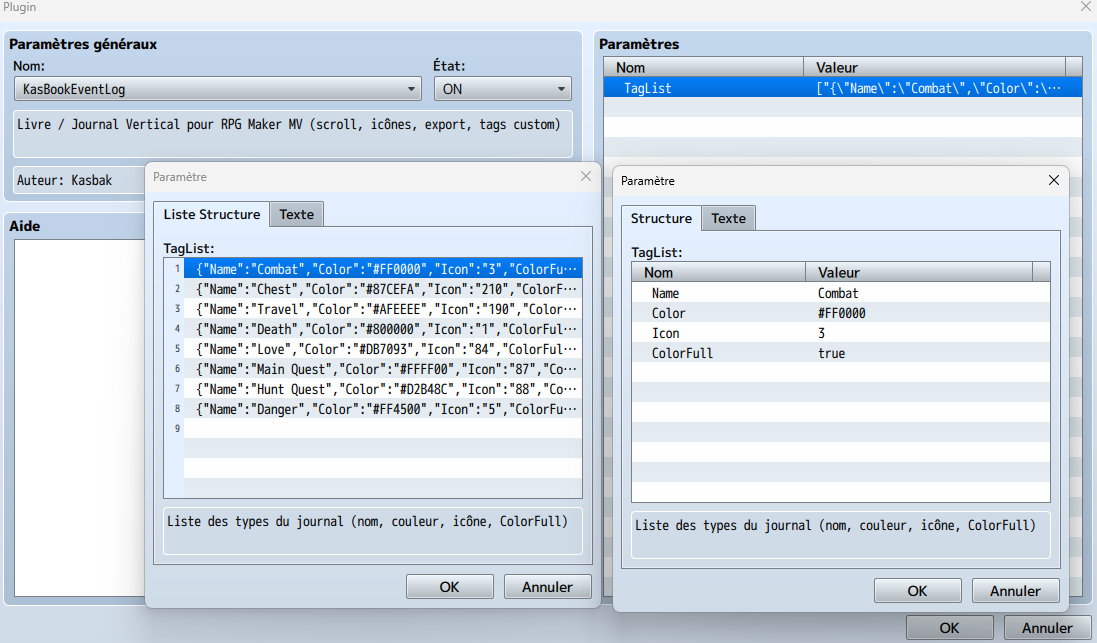Open the Nom plugin dropdown KasBookEventLog

[x=218, y=89]
